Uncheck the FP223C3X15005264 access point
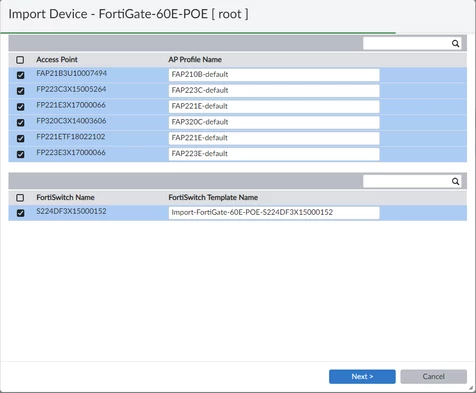The width and height of the screenshot is (476, 393). click(20, 91)
